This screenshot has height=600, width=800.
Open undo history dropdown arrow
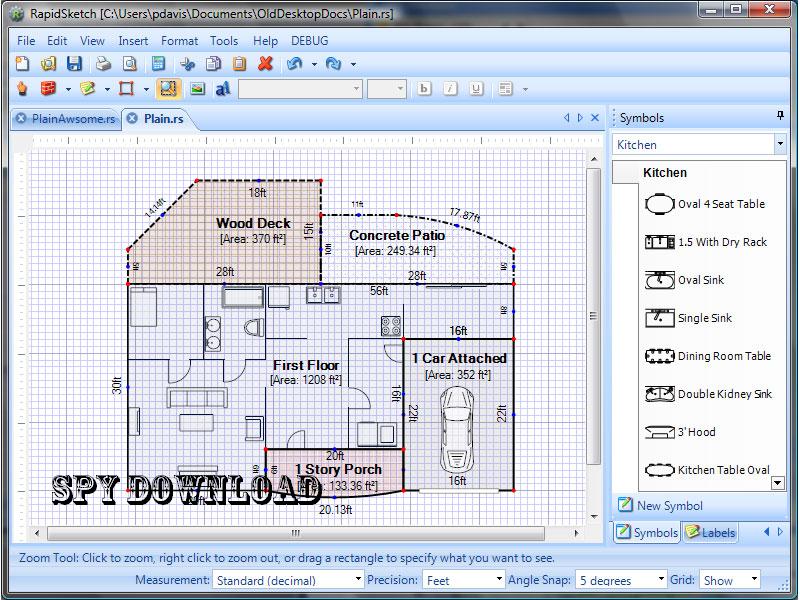pyautogui.click(x=314, y=64)
